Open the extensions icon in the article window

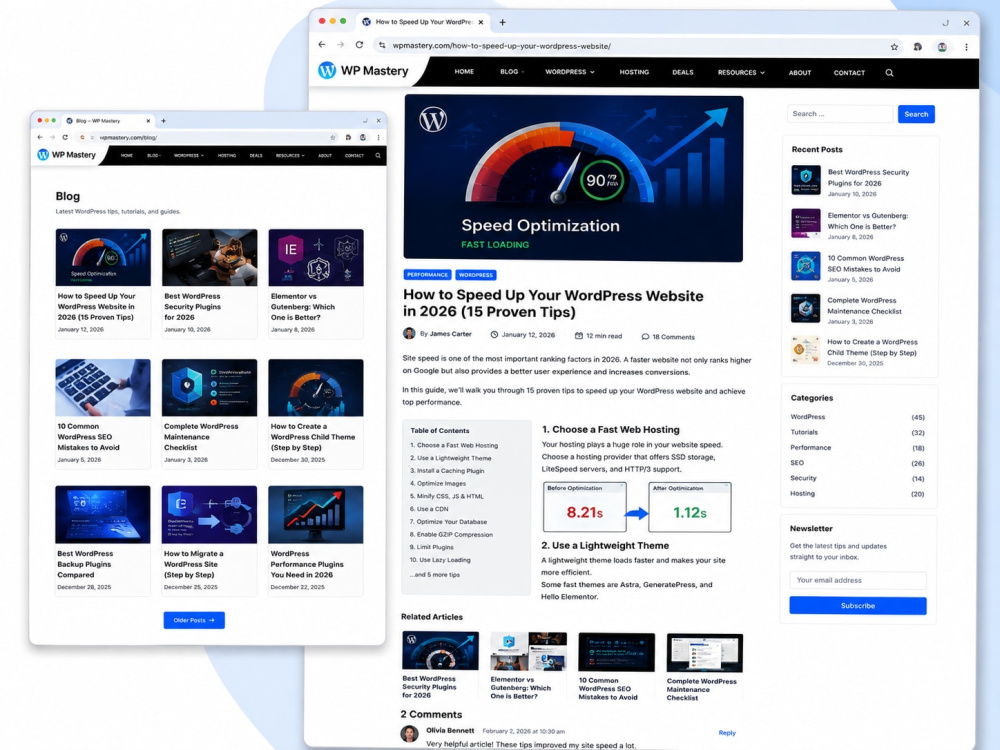[917, 47]
